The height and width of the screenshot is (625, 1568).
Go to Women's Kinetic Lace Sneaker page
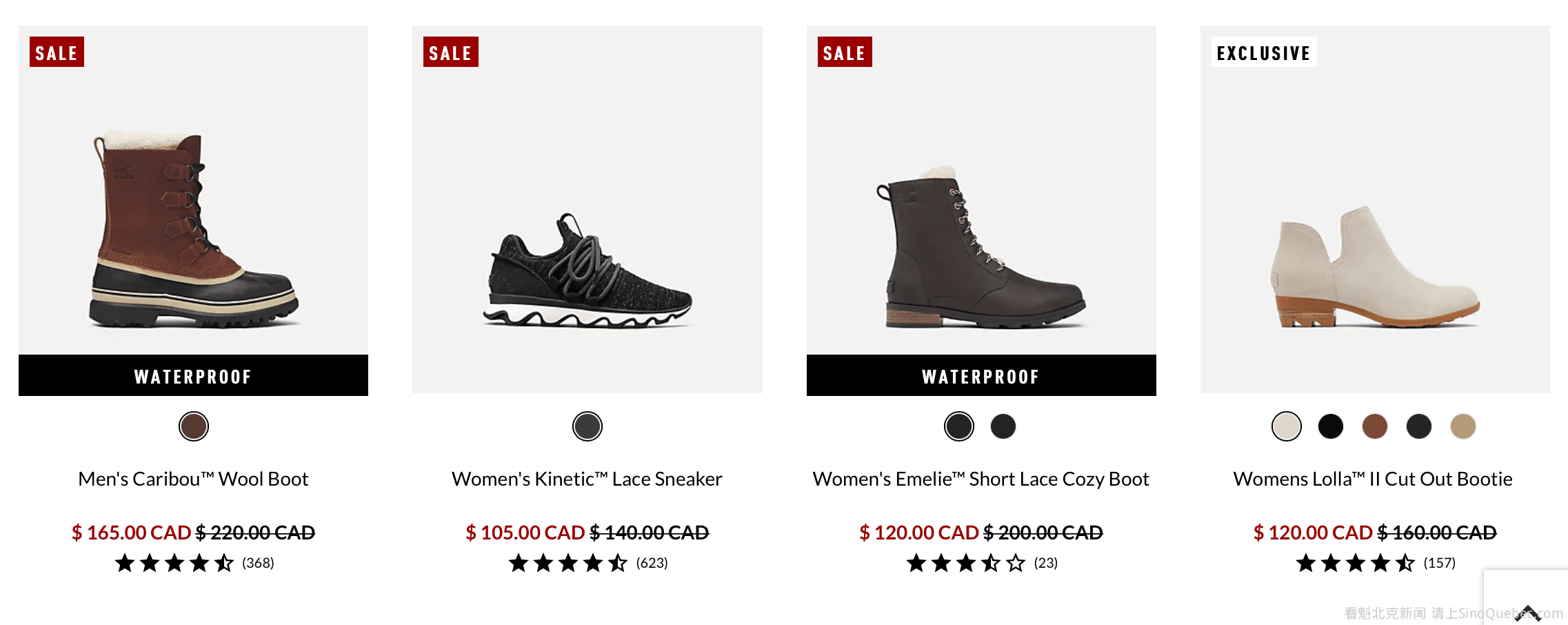(x=587, y=479)
